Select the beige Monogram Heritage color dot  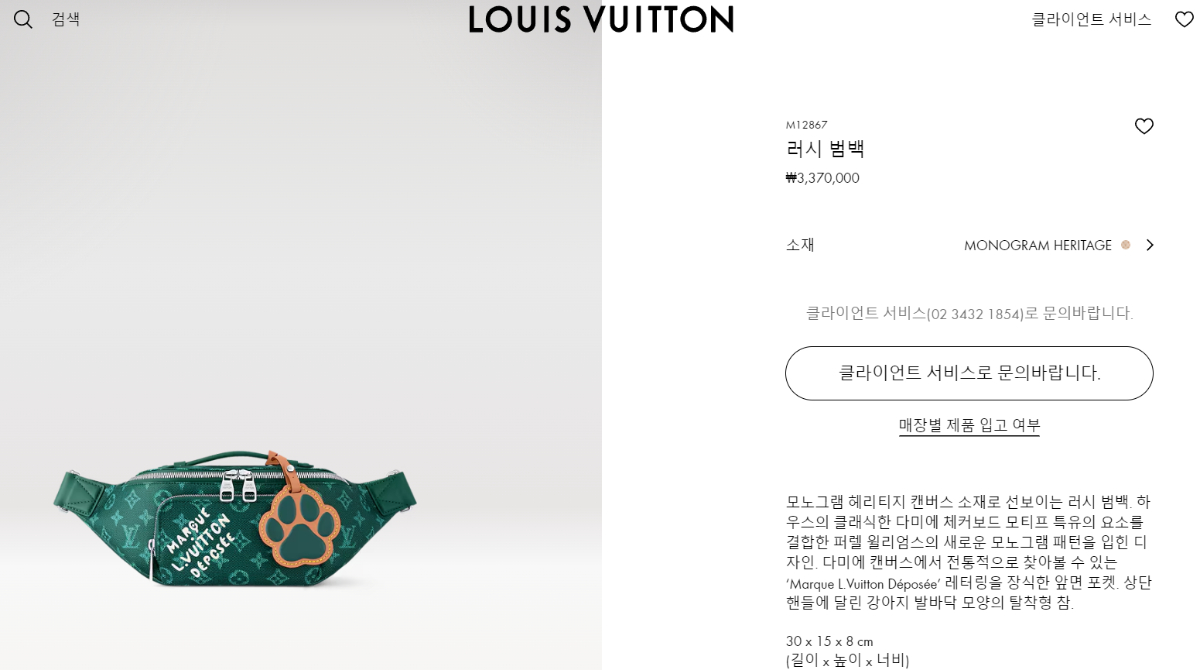1126,245
